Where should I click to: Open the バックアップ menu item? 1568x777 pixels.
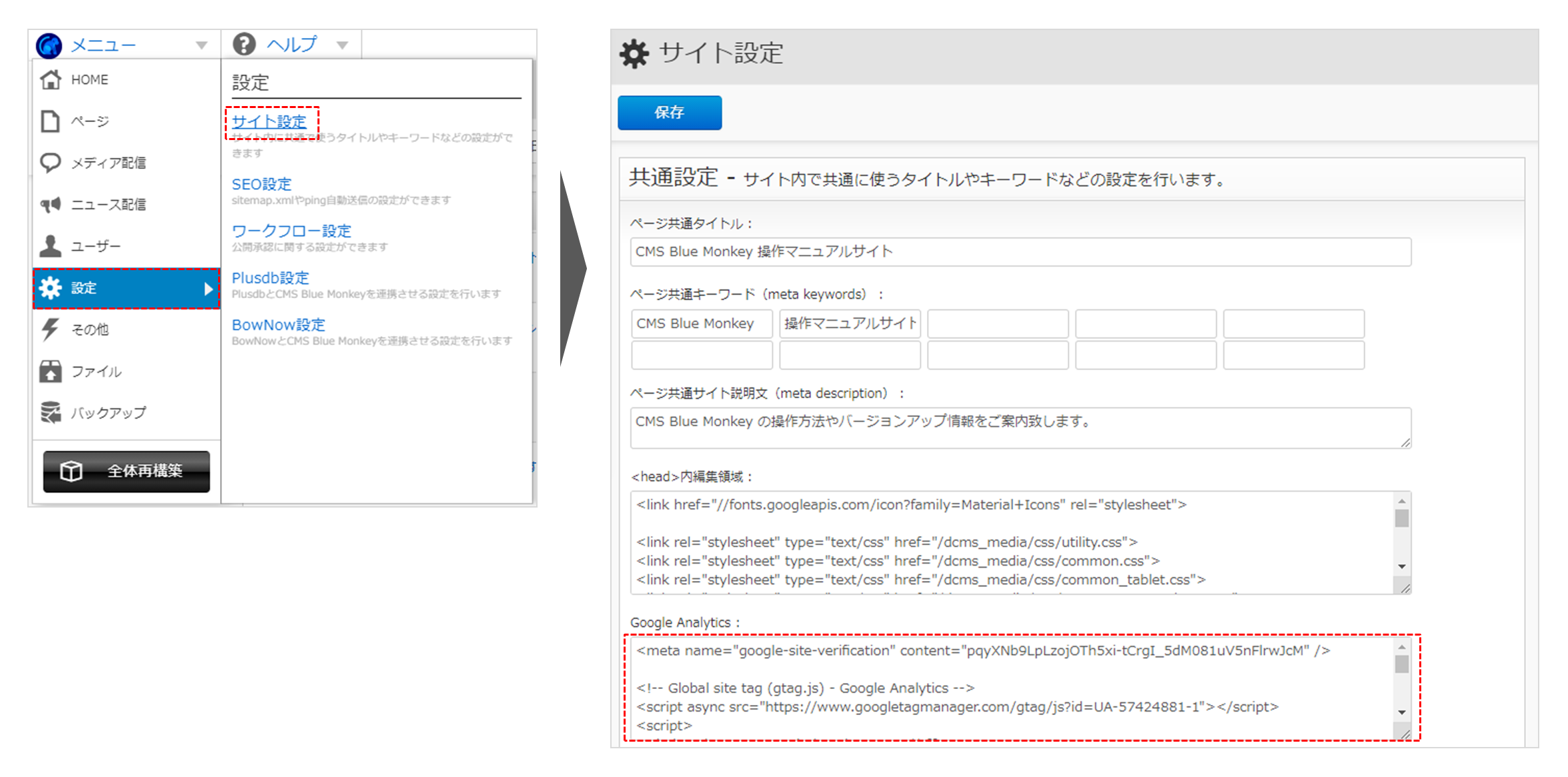point(127,413)
